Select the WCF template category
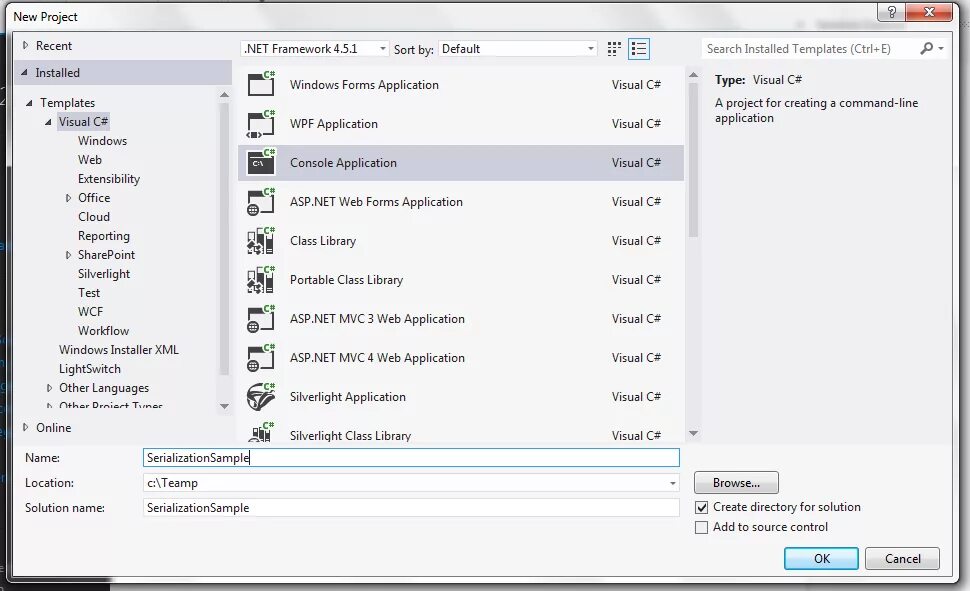This screenshot has height=591, width=970. (x=90, y=312)
